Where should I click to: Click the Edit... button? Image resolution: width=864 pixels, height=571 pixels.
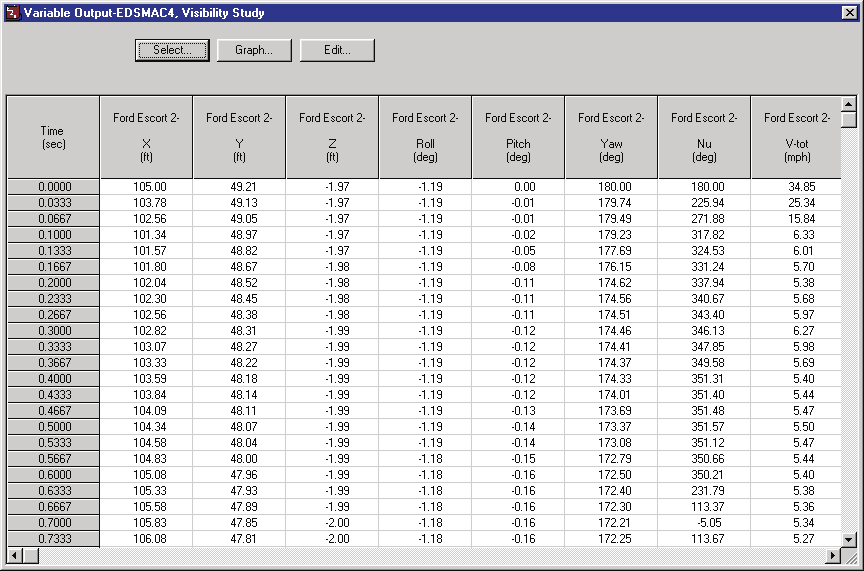click(337, 50)
